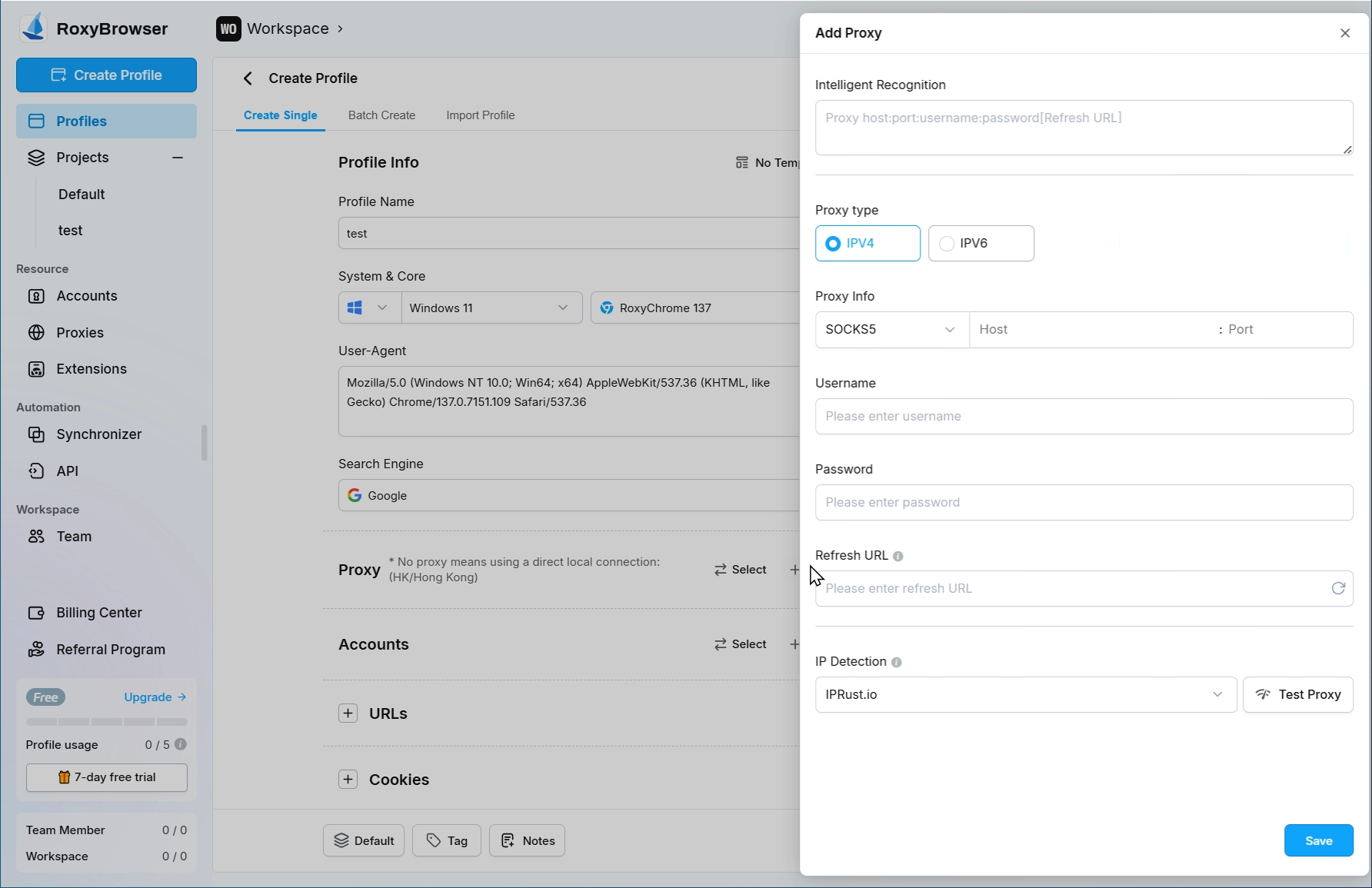Open Accounts in the Resource sidebar
The image size is (1372, 888).
[x=106, y=296]
